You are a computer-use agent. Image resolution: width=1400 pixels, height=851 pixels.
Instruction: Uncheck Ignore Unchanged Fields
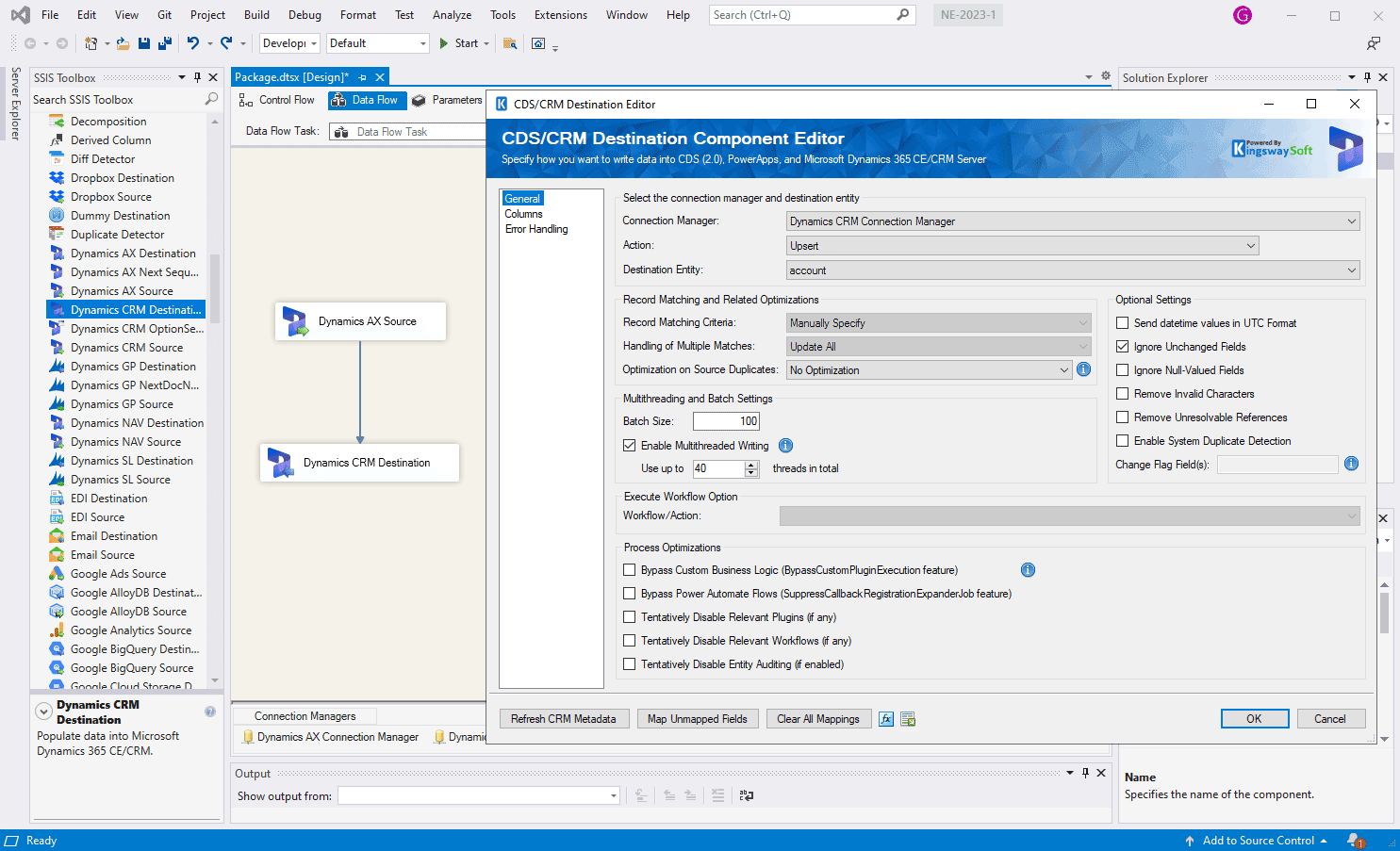click(1122, 347)
